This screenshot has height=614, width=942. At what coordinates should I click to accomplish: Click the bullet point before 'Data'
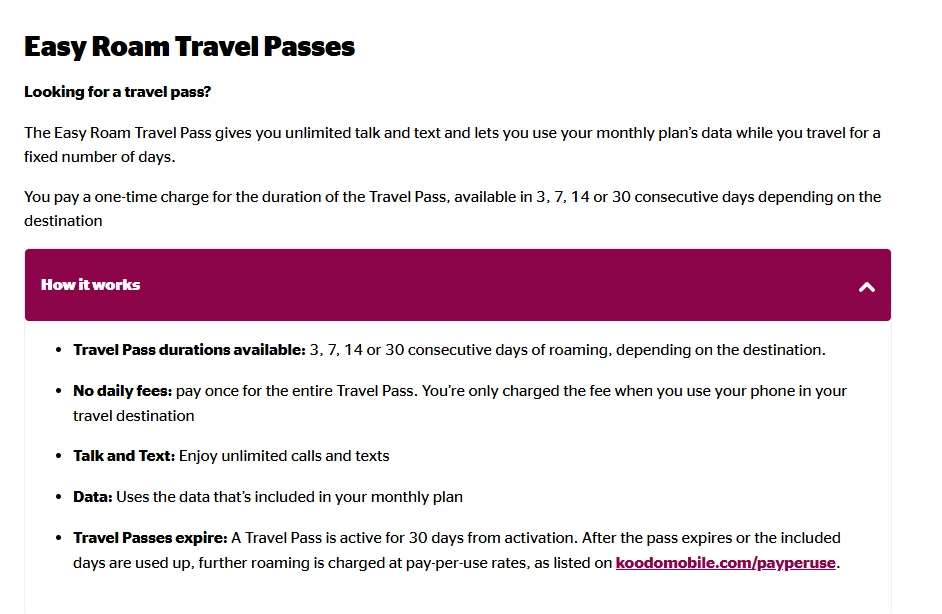pyautogui.click(x=58, y=497)
